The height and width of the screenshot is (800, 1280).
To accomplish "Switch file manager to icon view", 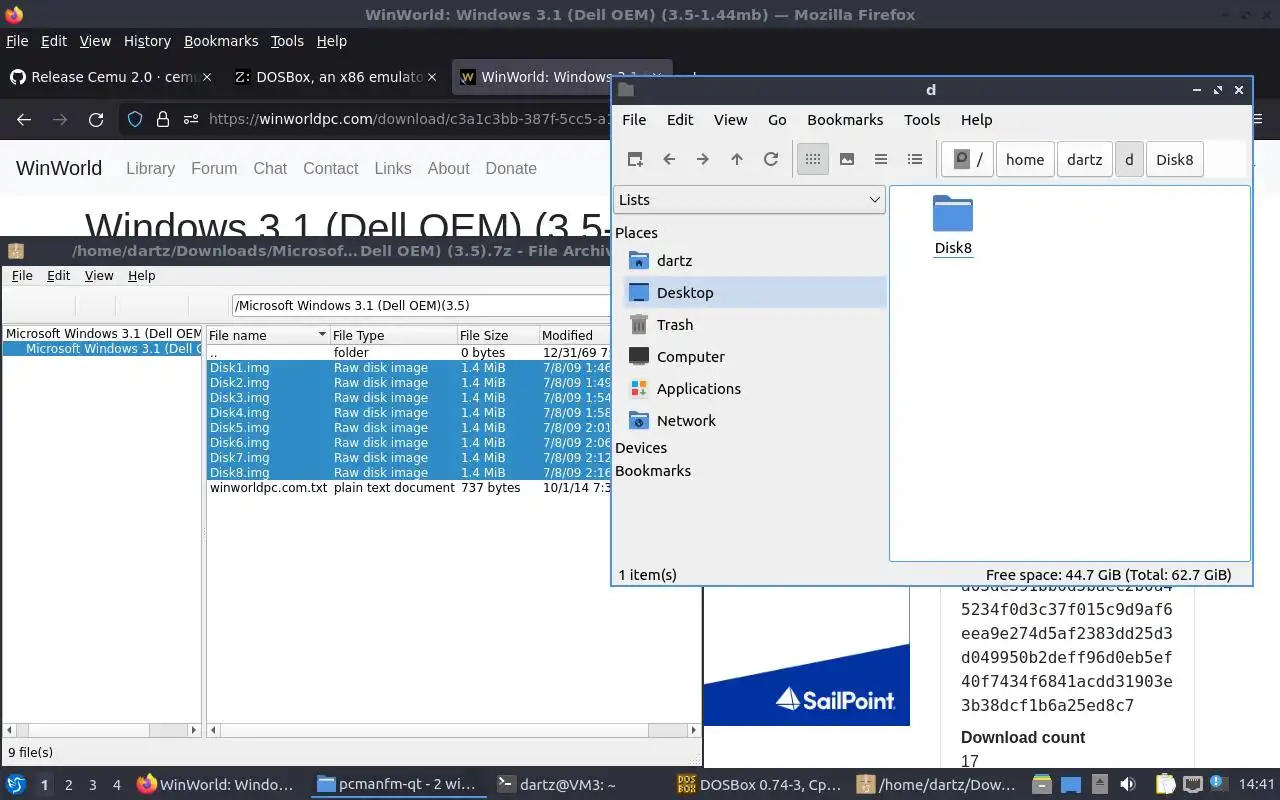I will coord(813,159).
